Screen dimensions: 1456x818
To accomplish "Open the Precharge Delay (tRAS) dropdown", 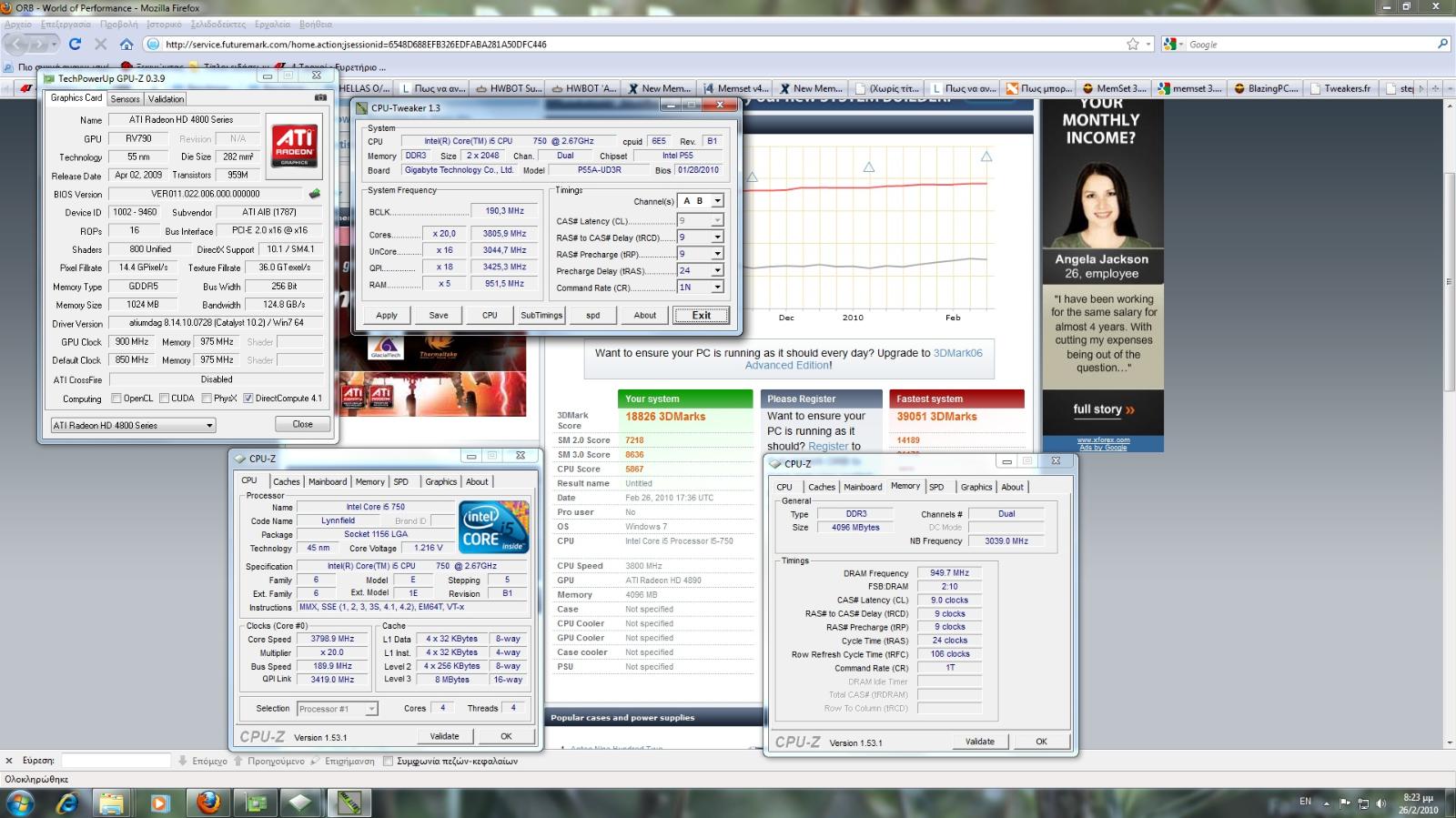I will click(717, 270).
